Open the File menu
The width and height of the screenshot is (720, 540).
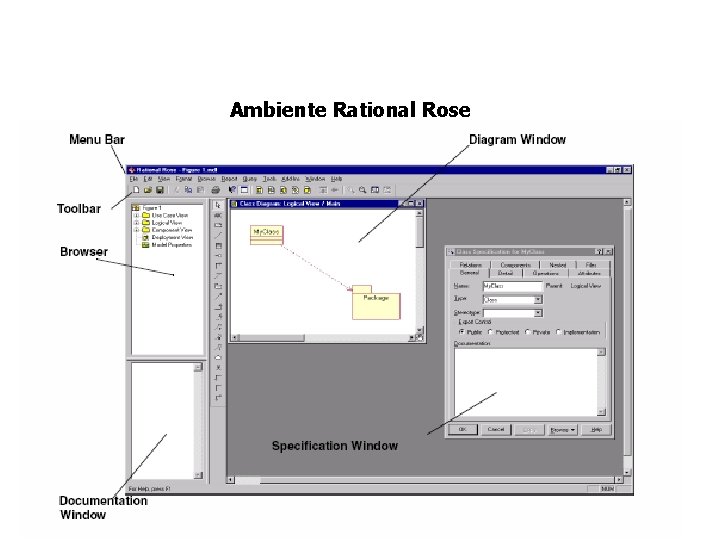tap(134, 179)
